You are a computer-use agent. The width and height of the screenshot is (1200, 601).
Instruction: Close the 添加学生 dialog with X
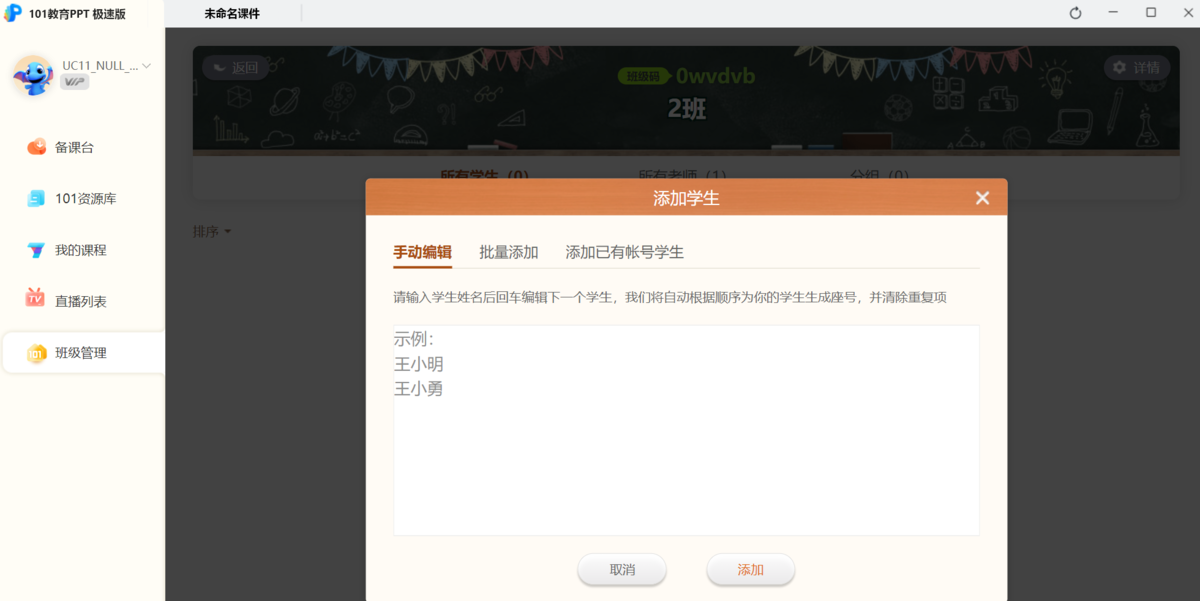(x=982, y=198)
